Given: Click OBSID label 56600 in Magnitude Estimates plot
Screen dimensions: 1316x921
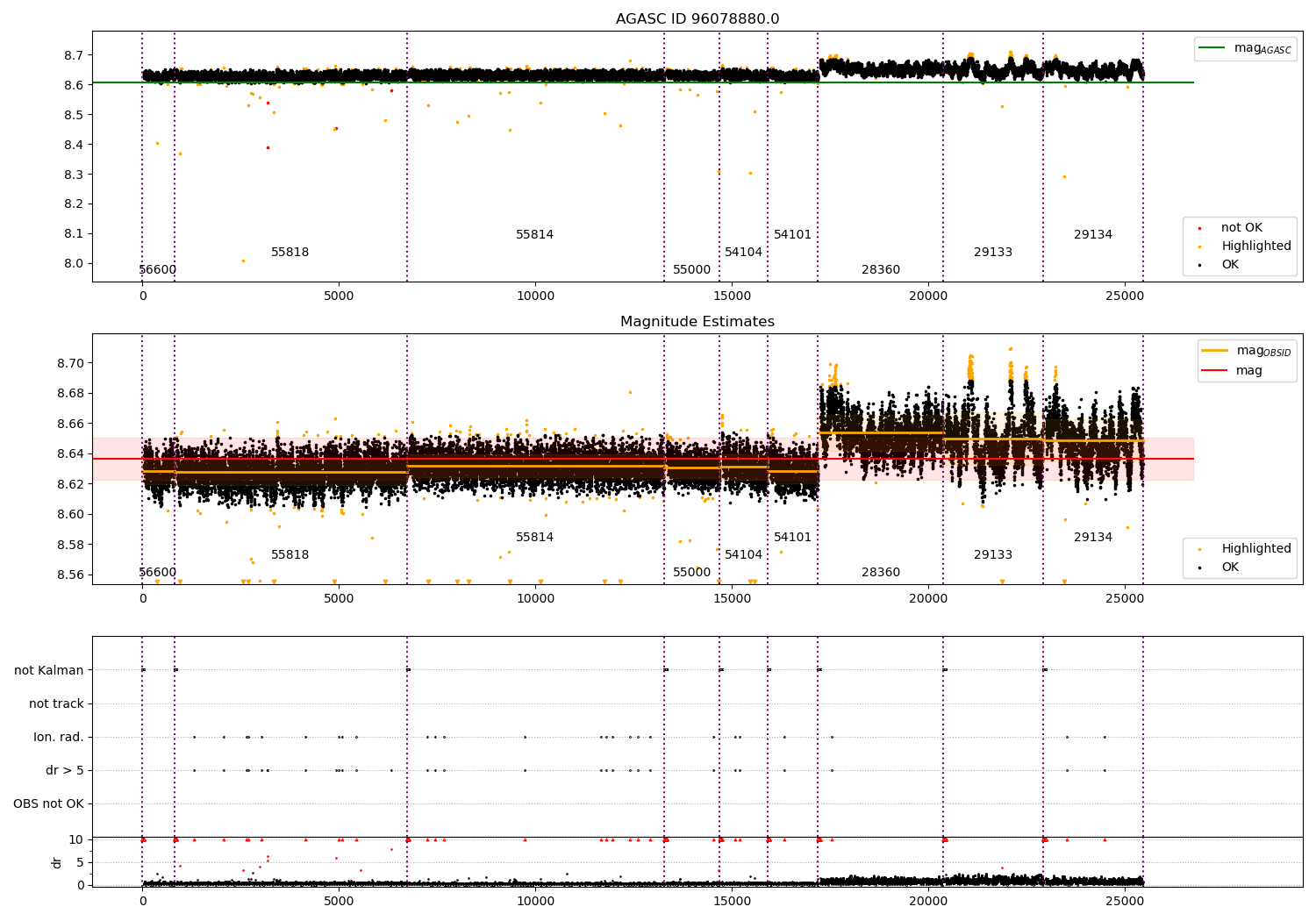Looking at the screenshot, I should pos(158,572).
